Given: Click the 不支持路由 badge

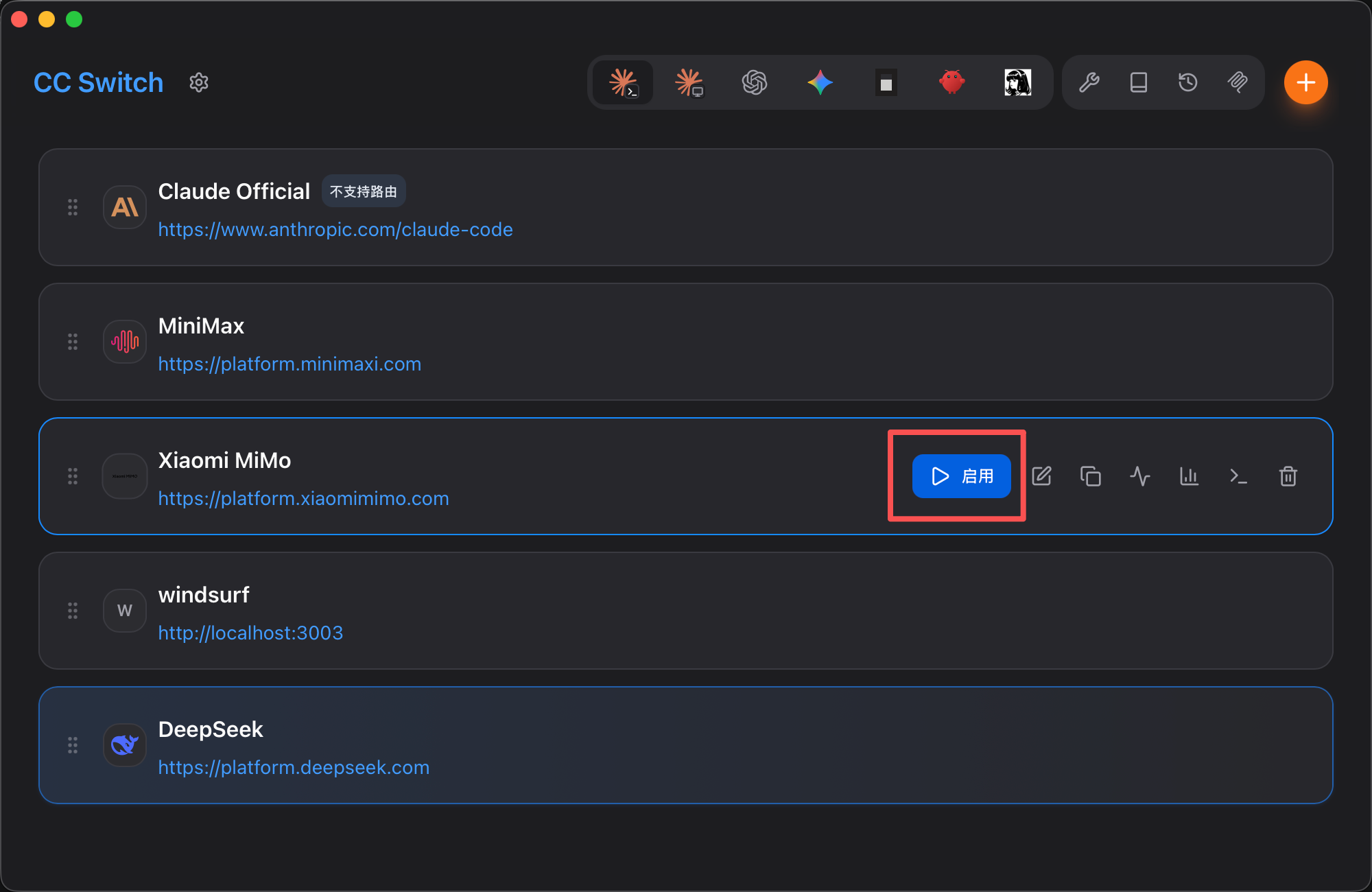Looking at the screenshot, I should point(364,191).
